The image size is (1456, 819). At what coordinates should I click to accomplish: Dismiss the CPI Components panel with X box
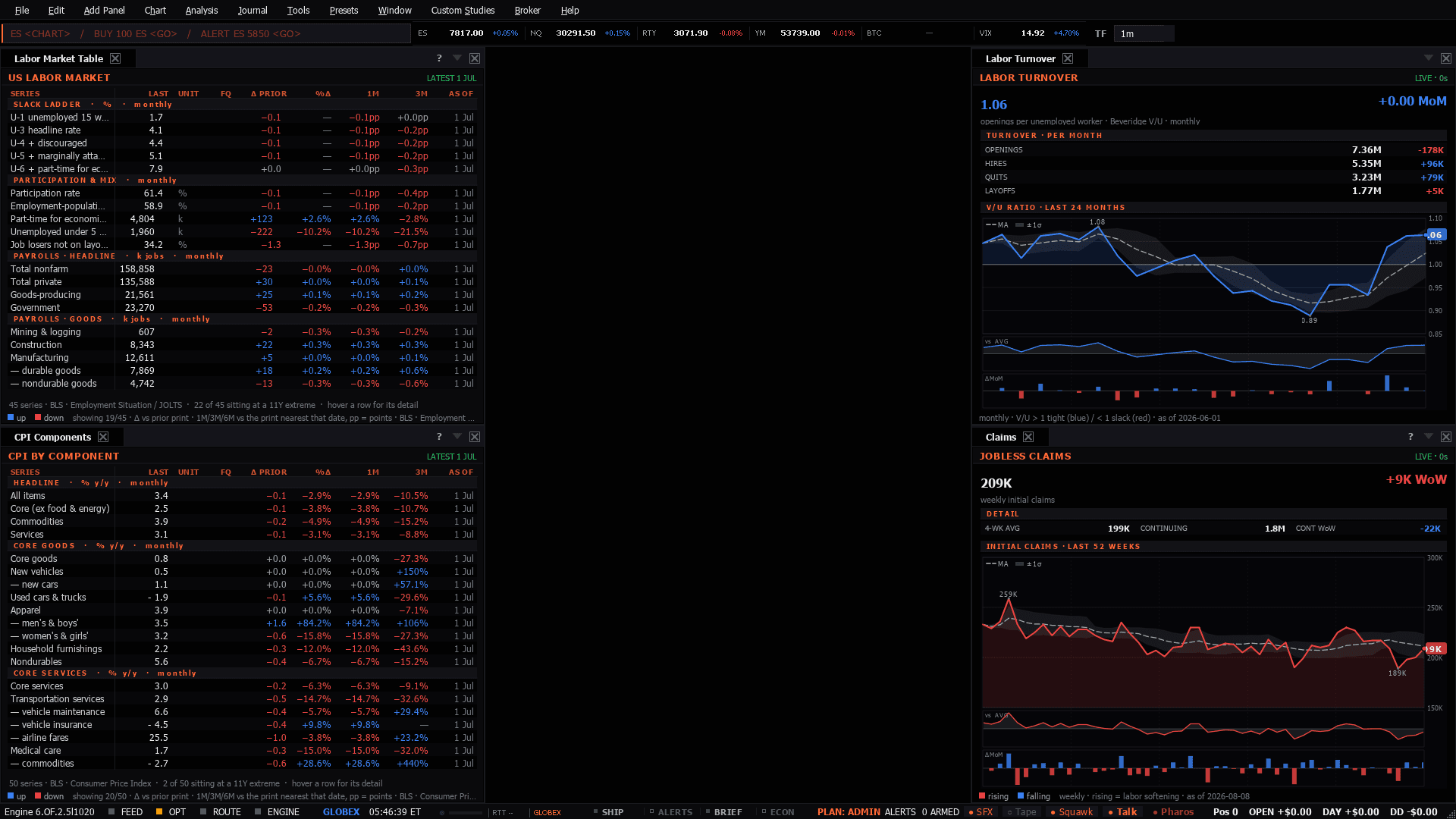pos(475,437)
